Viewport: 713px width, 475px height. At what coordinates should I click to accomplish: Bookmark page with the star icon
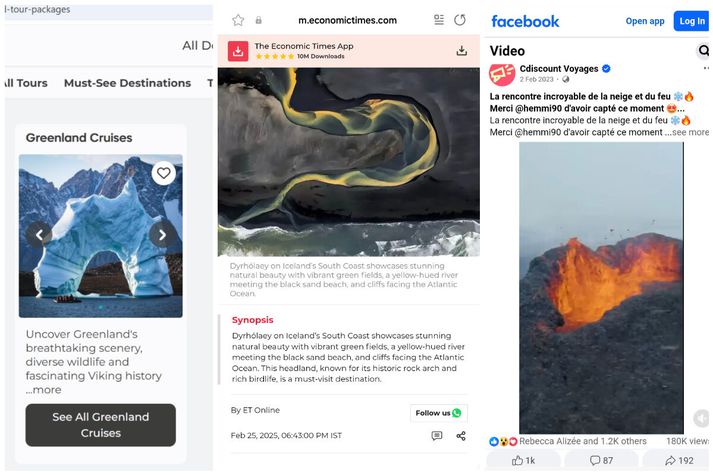coord(238,20)
